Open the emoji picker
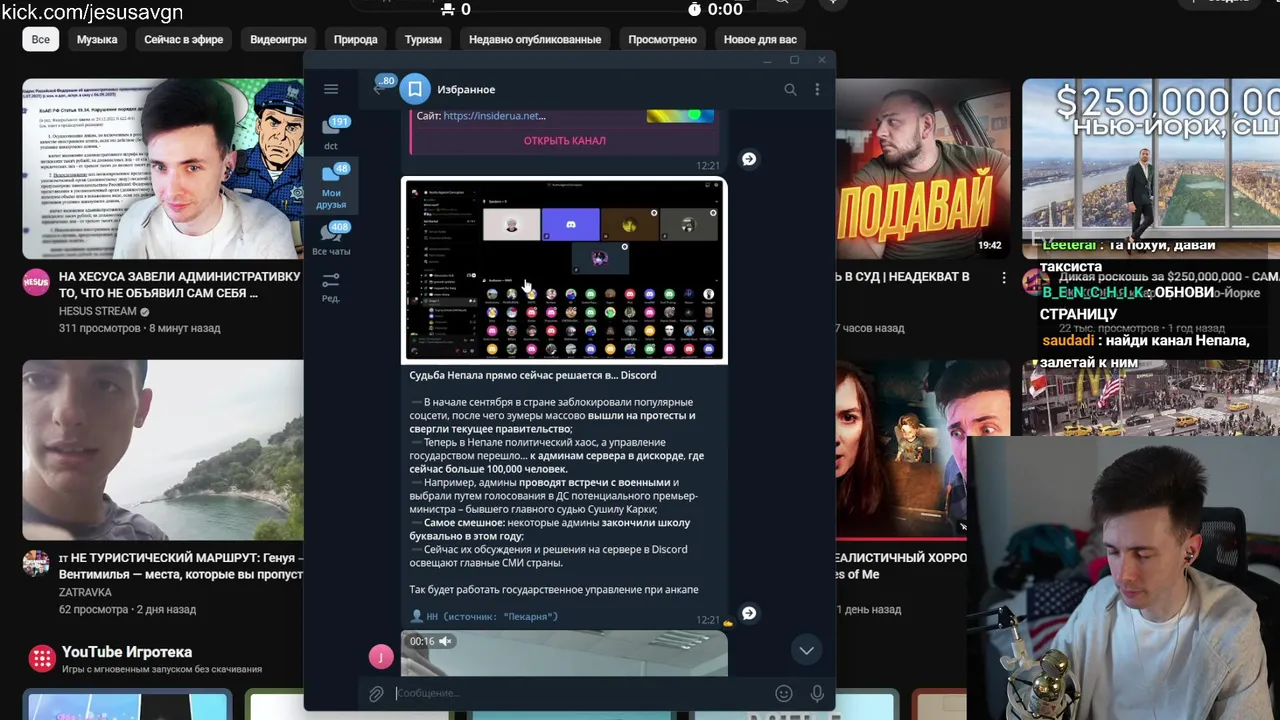 pos(784,693)
